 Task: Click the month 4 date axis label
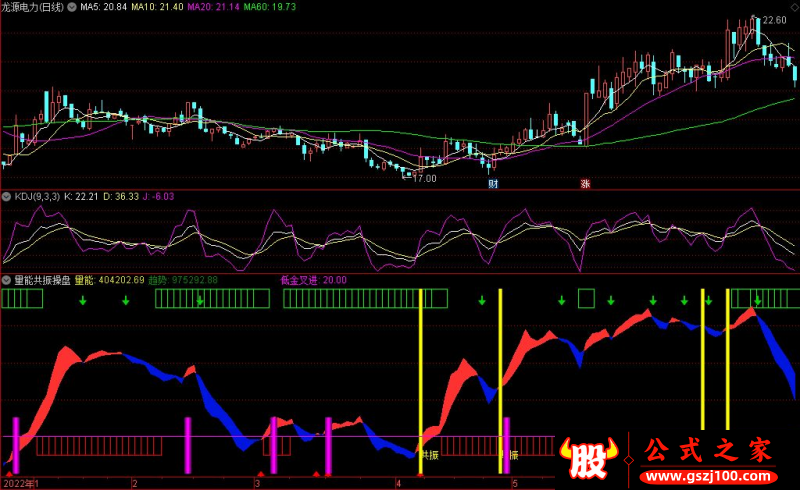399,483
